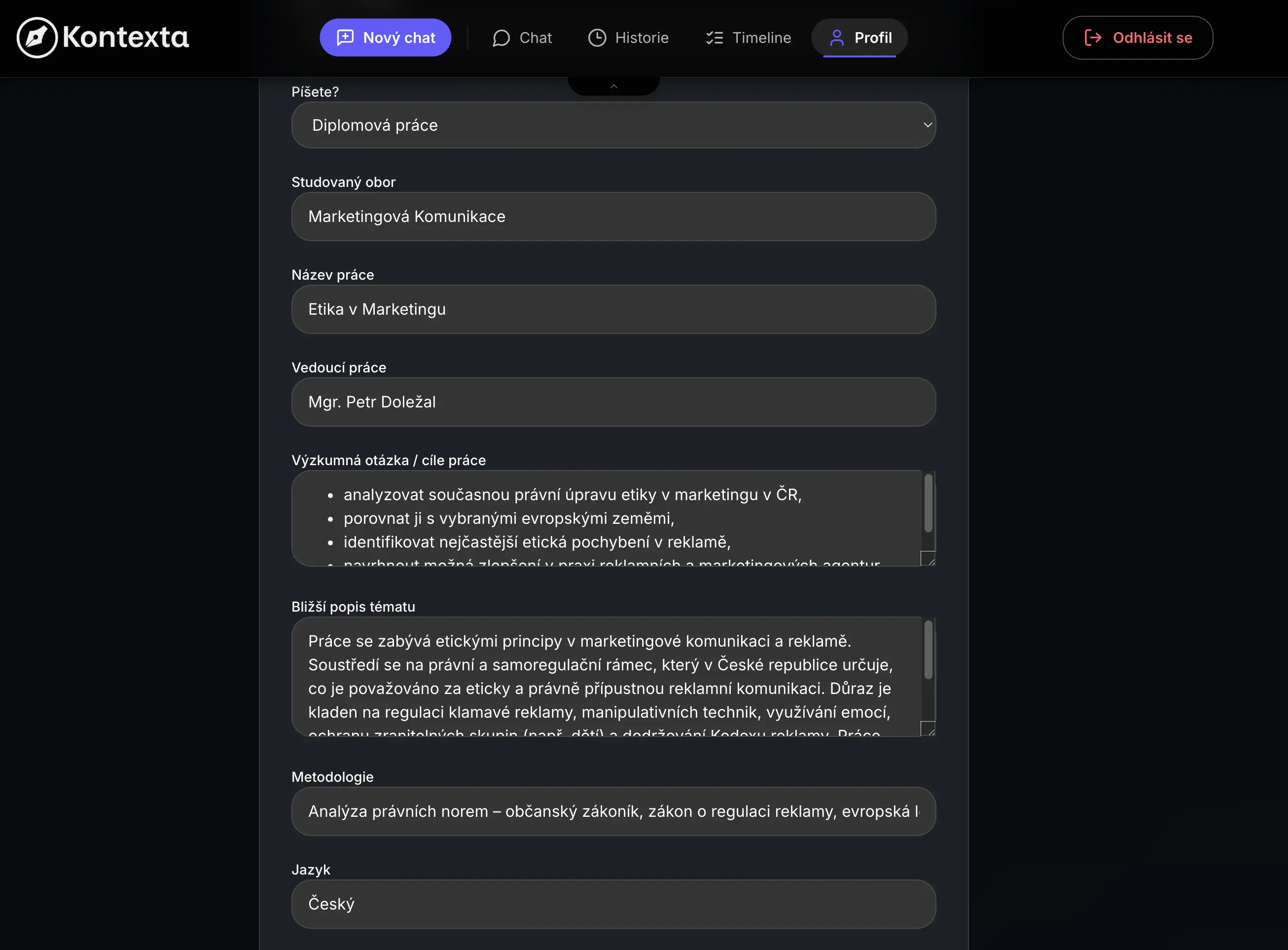Click the speech bubble Chat icon
Screen dimensions: 1288x950
pos(501,38)
